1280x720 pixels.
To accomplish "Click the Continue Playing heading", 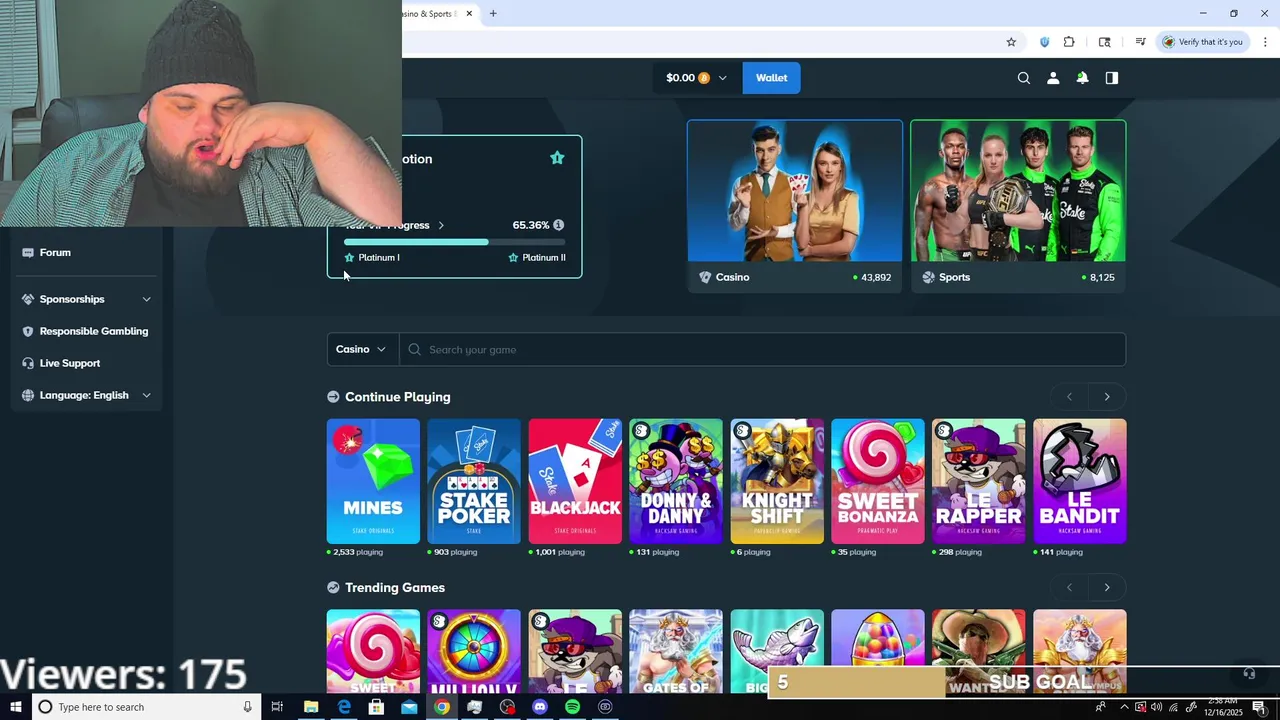I will click(398, 397).
